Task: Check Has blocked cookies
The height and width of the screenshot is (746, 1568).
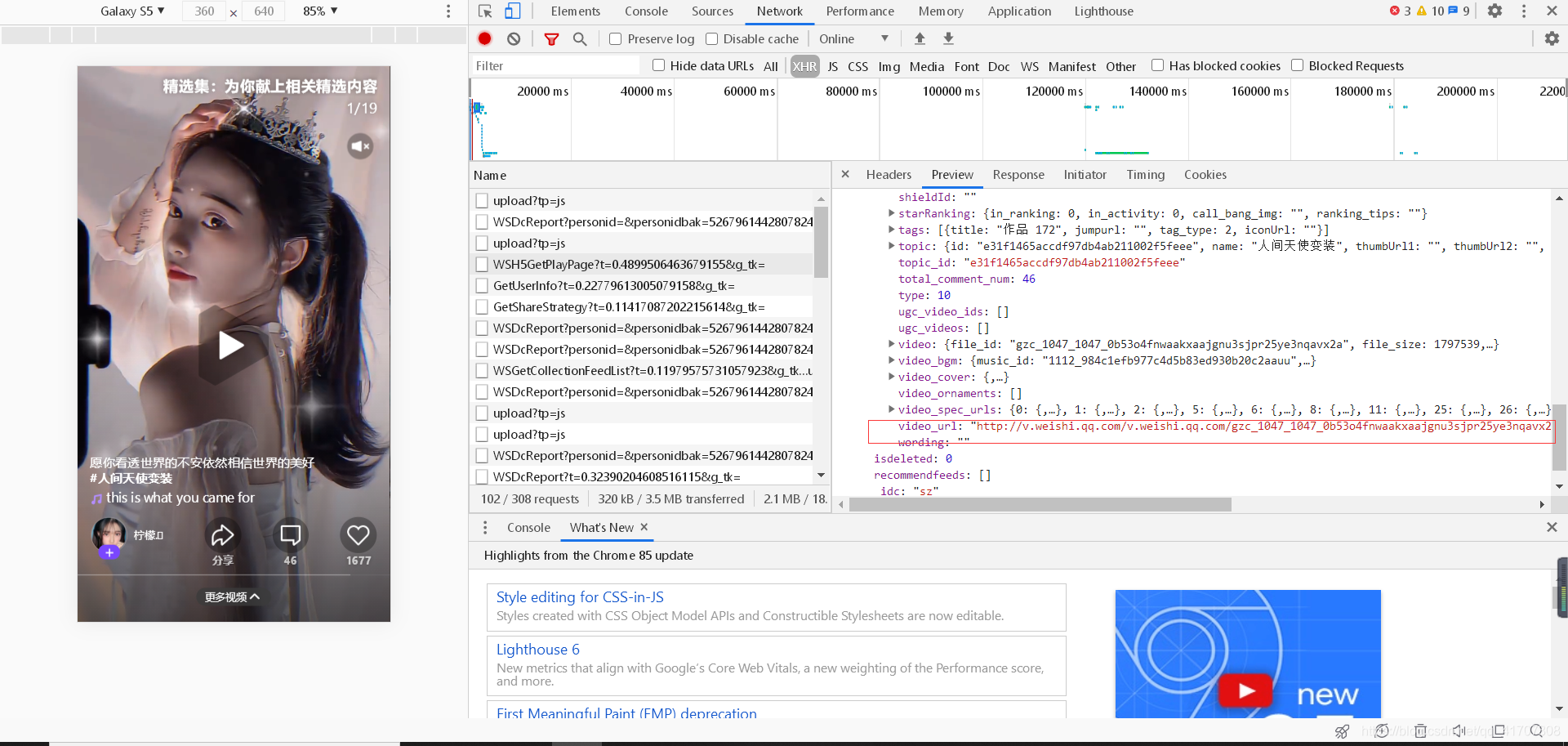Action: click(x=1157, y=65)
